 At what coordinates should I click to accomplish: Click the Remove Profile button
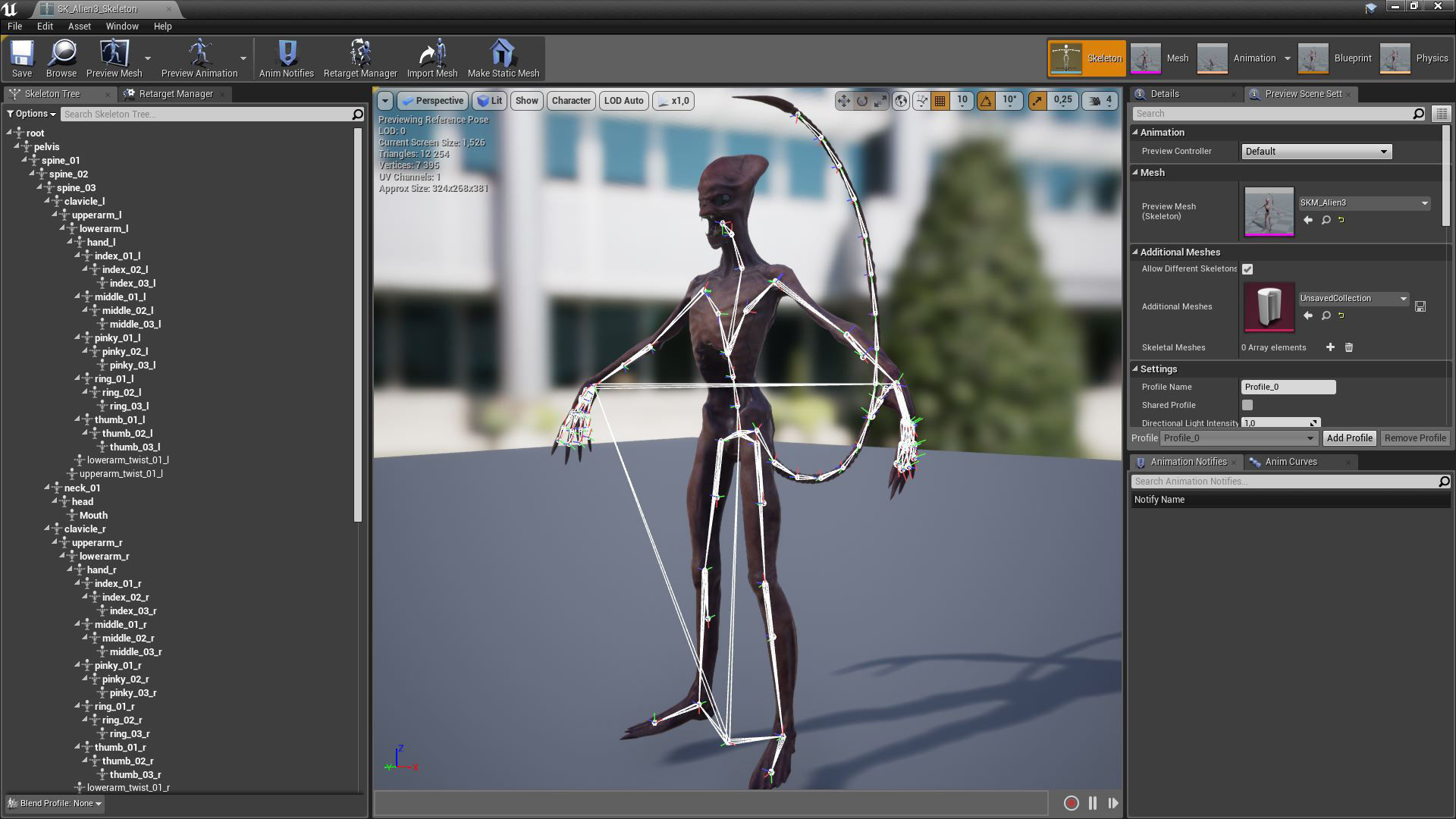[1415, 438]
